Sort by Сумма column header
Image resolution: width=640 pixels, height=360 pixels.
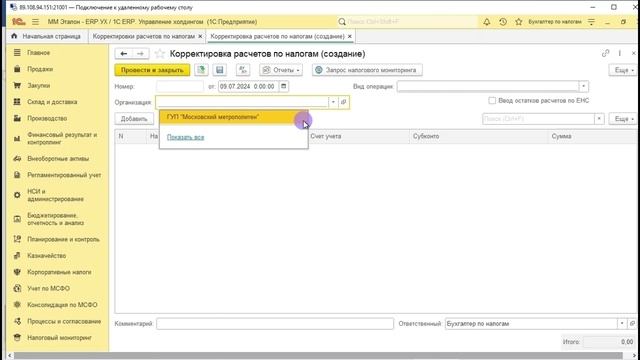coord(592,136)
